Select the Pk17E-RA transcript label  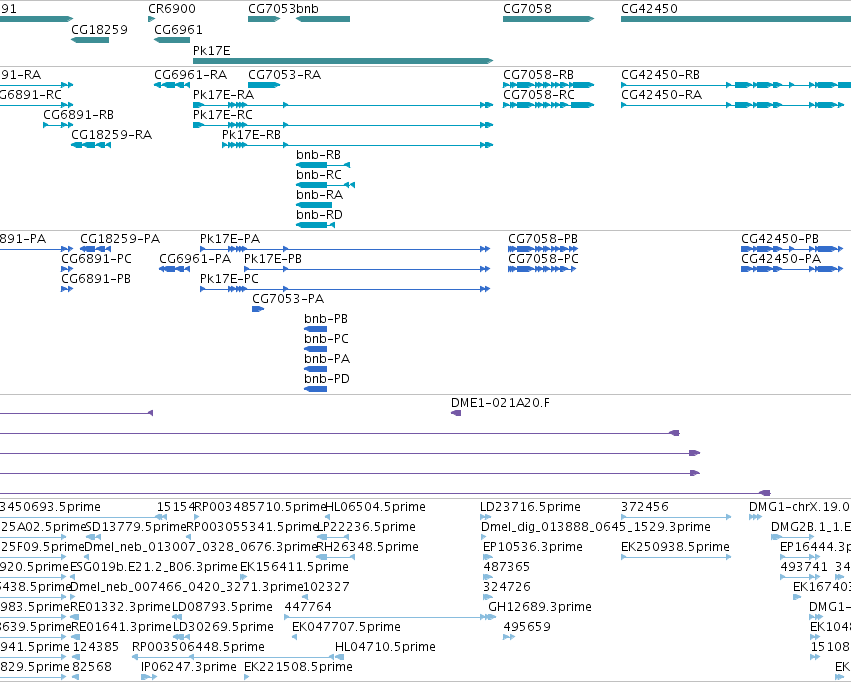(x=224, y=94)
